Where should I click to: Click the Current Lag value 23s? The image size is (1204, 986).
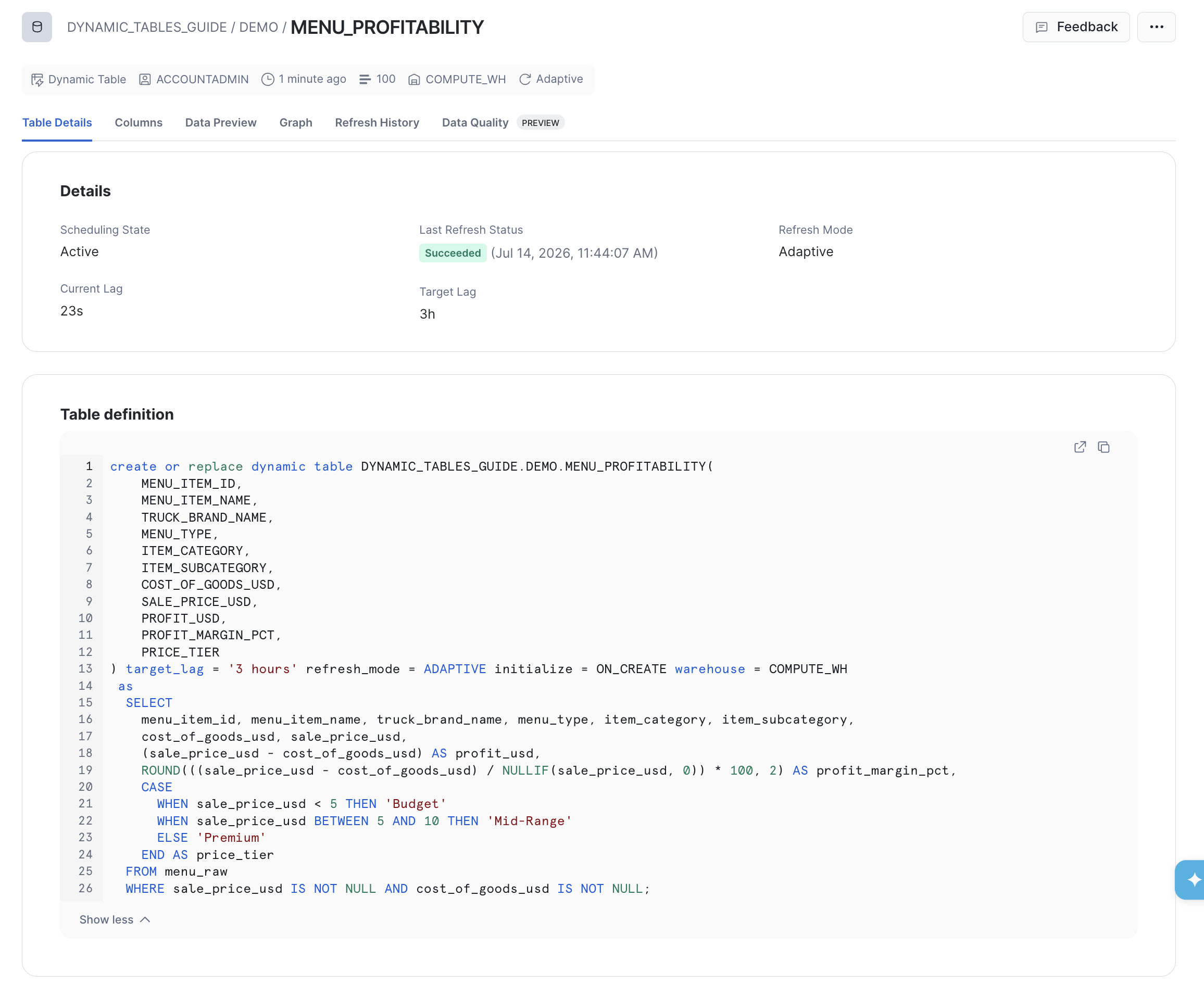[x=71, y=311]
